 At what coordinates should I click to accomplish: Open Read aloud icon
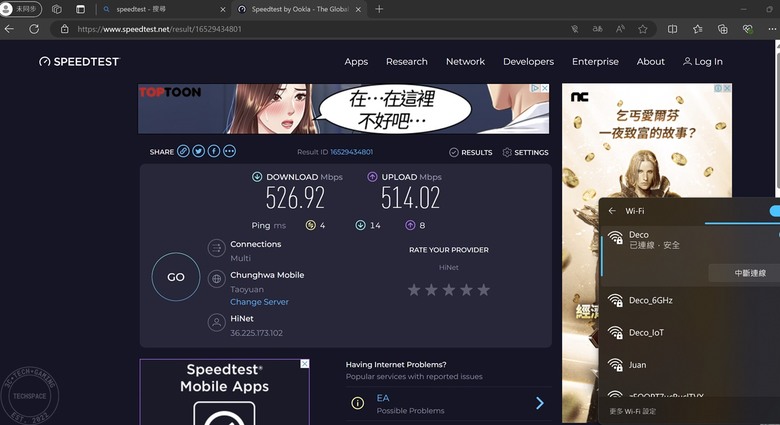coord(620,29)
